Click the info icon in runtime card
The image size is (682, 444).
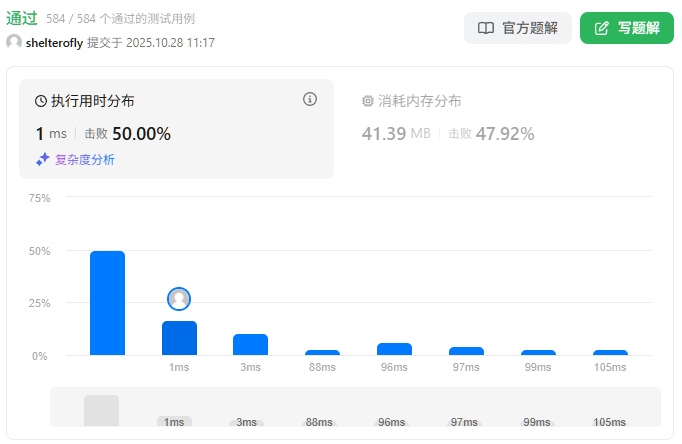310,99
